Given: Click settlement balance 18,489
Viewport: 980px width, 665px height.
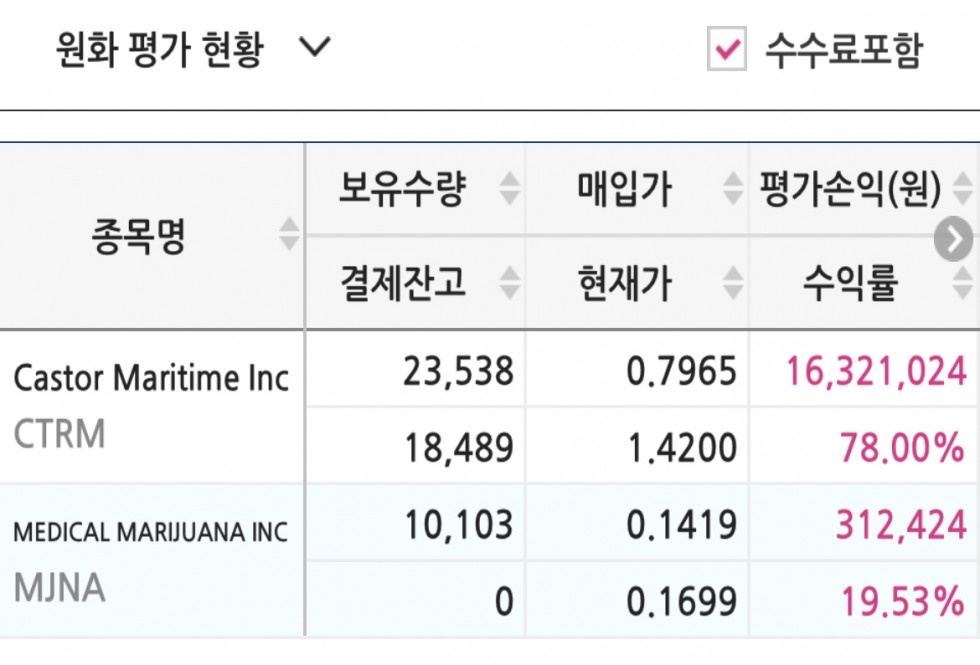Looking at the screenshot, I should [x=459, y=448].
